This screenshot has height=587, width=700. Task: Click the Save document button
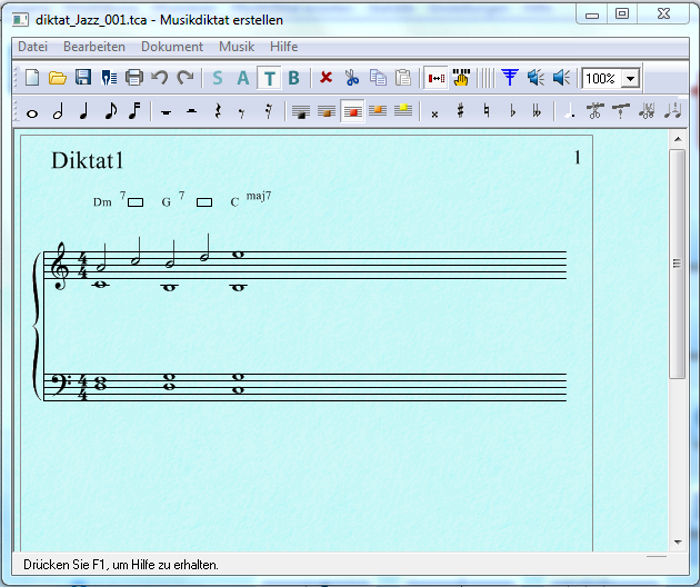84,78
